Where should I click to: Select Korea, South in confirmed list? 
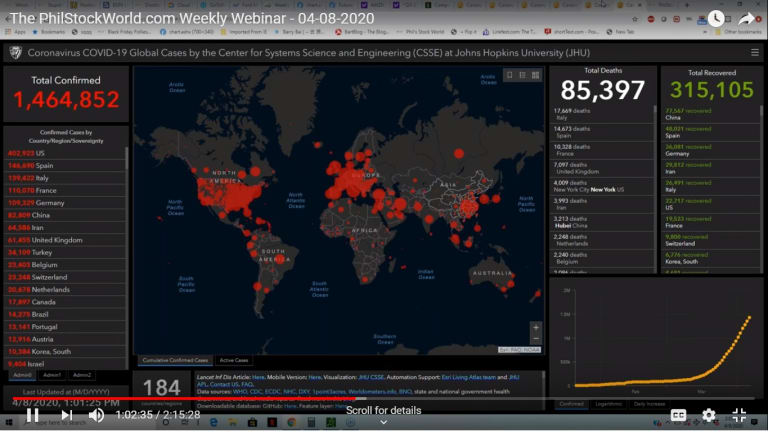pyautogui.click(x=65, y=352)
